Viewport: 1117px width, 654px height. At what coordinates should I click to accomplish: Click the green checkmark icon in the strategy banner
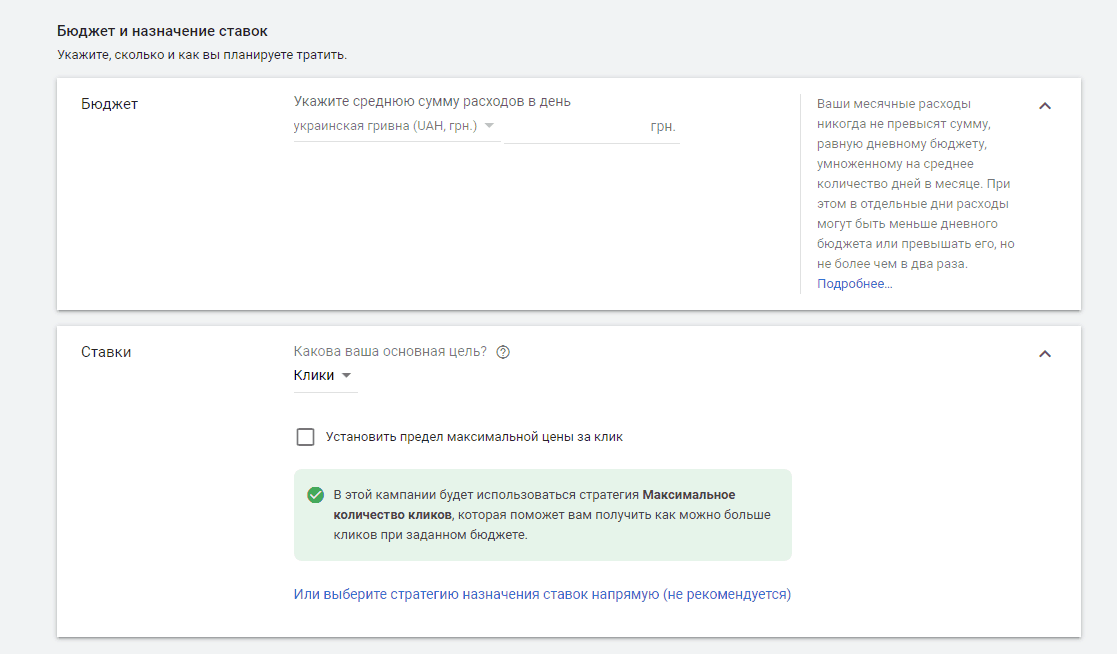[x=313, y=493]
